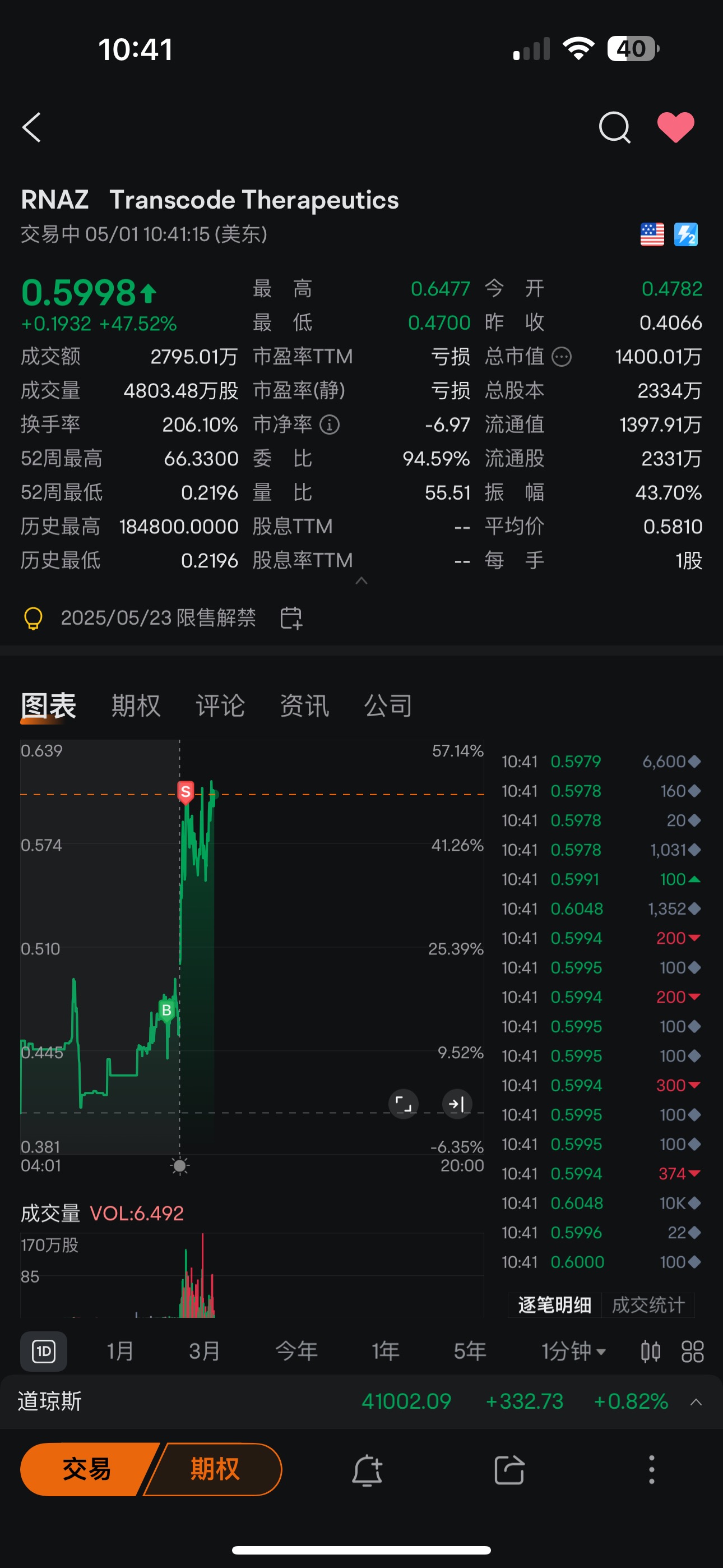
Task: Tap the lightbulb event icon
Action: tap(33, 619)
